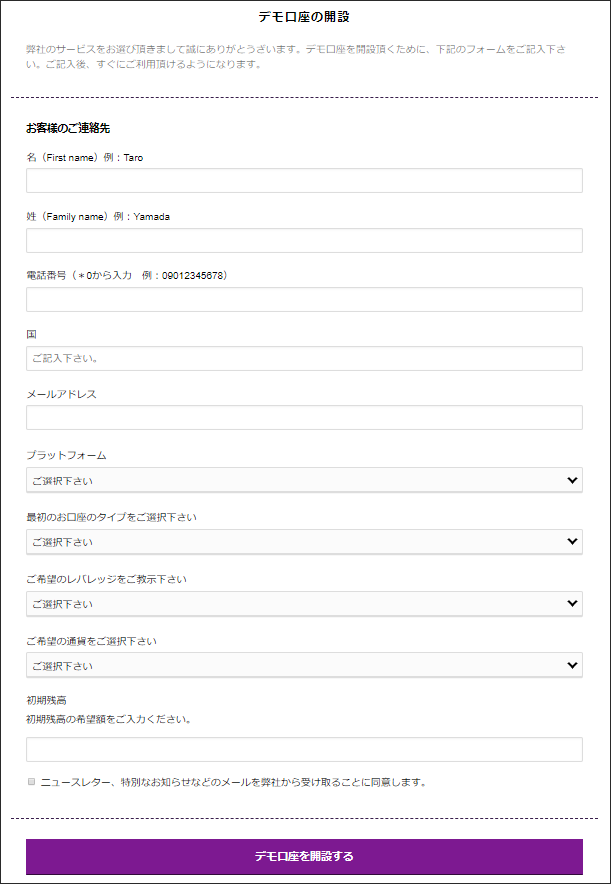Click the chevron arrow of currency select
611x884 pixels.
coord(572,666)
